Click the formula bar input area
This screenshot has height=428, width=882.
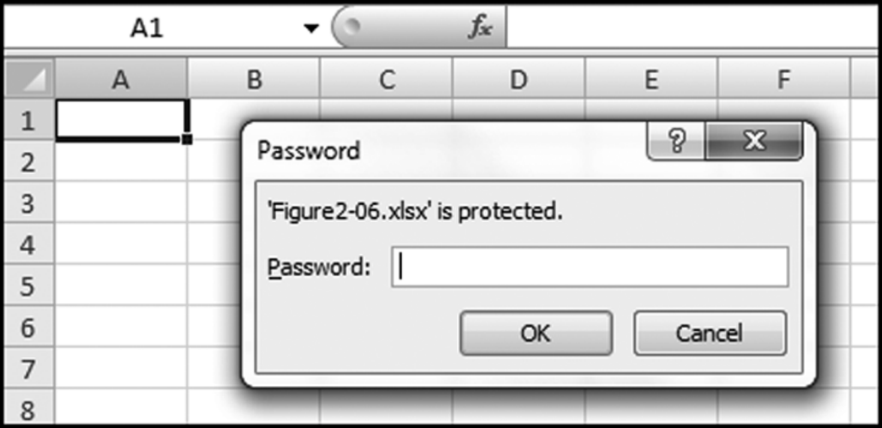click(x=690, y=29)
